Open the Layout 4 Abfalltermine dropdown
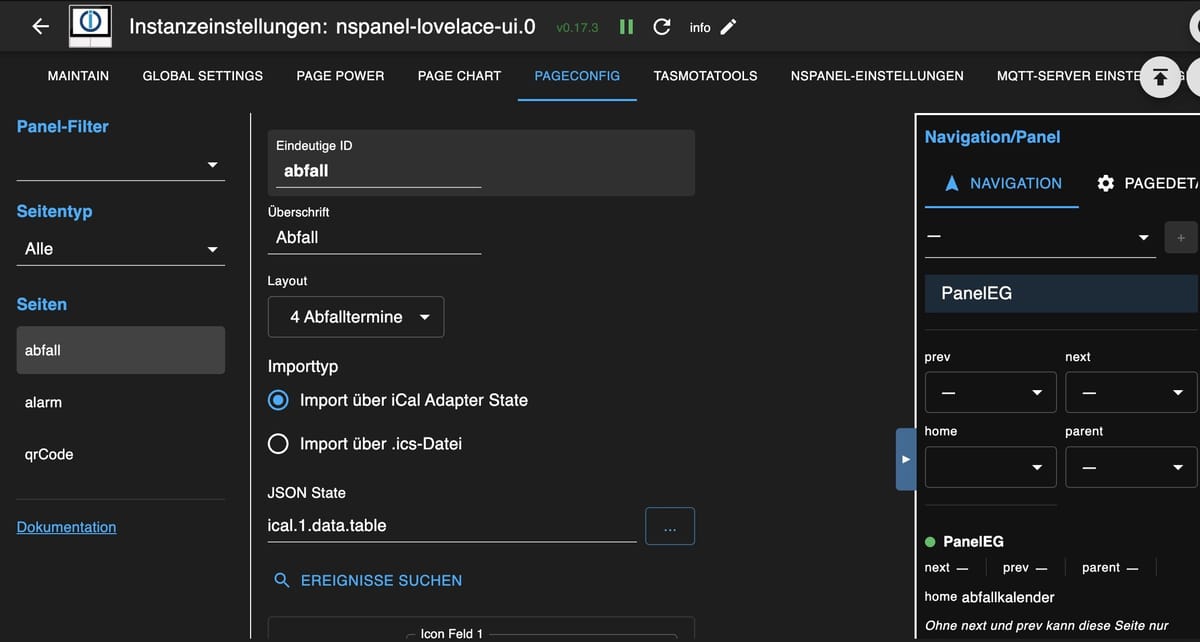 (356, 317)
